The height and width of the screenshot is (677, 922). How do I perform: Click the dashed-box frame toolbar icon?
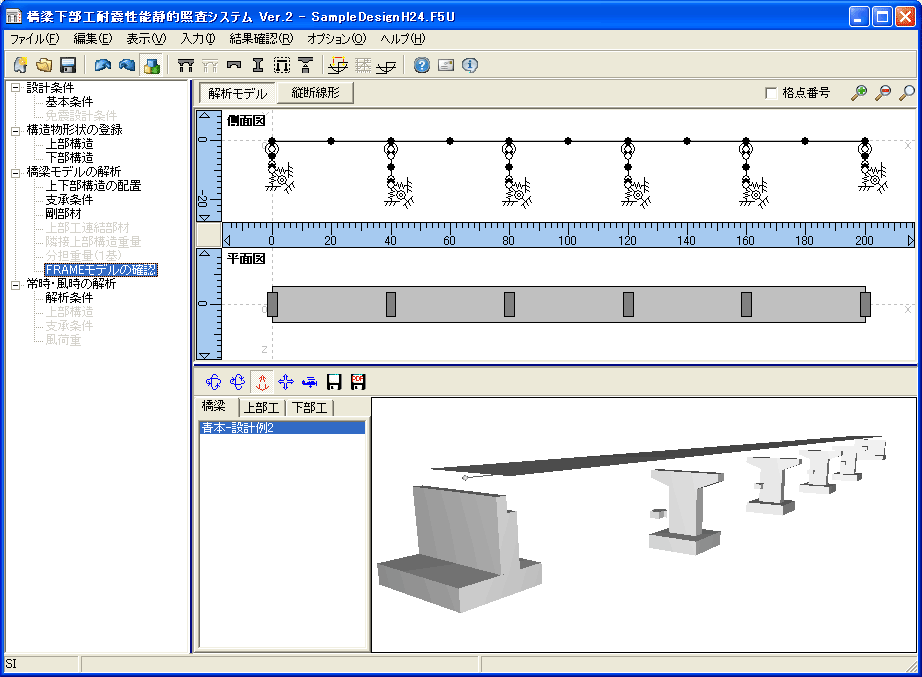pyautogui.click(x=282, y=65)
